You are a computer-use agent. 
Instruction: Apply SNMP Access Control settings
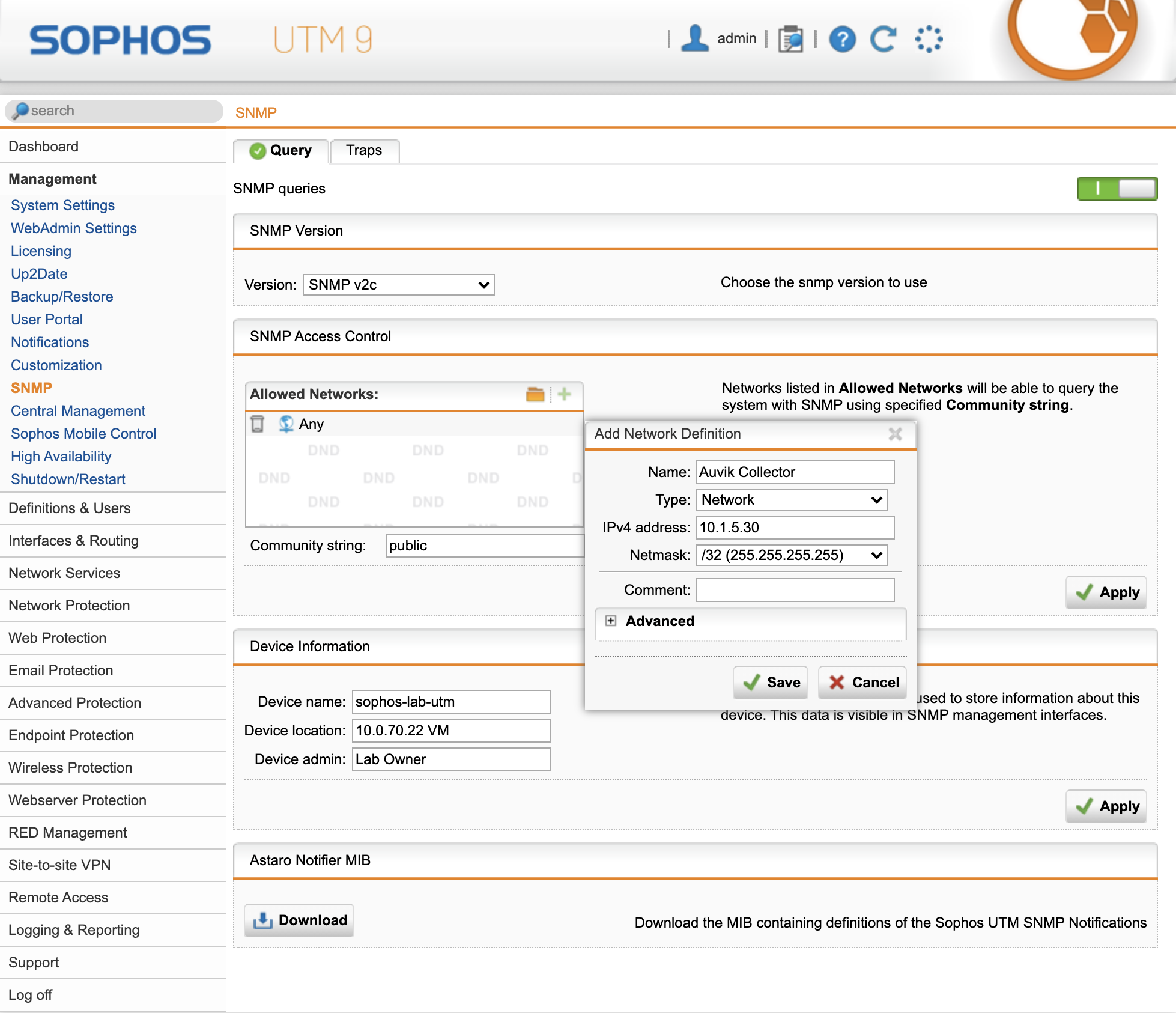[1106, 592]
